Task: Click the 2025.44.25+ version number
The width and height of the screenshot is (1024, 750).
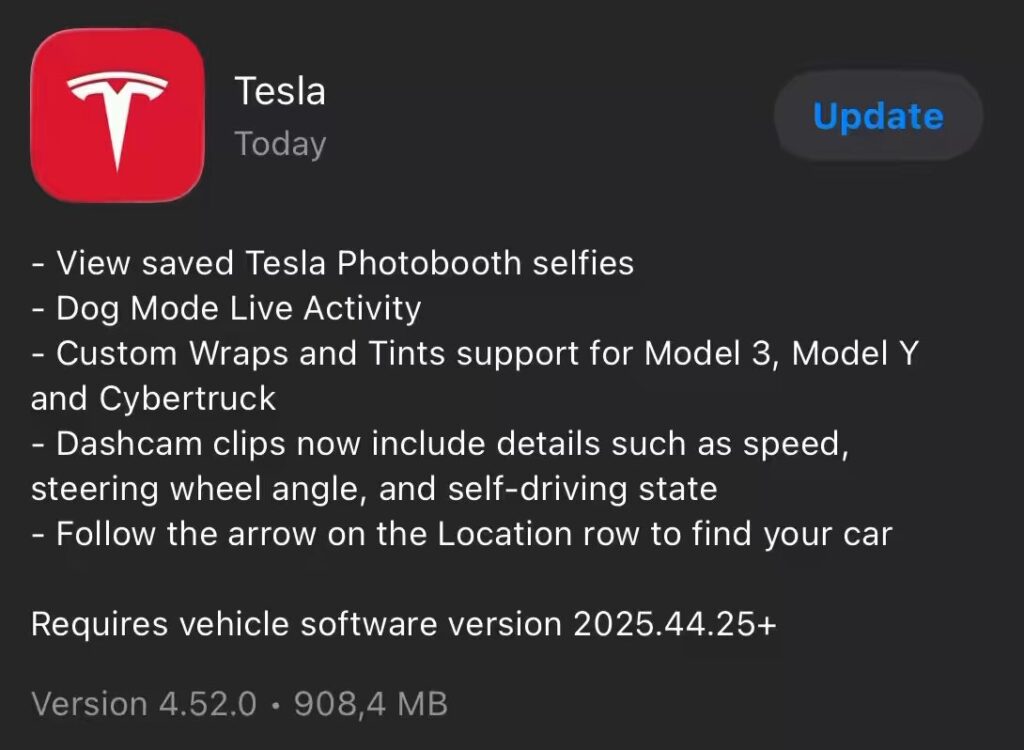Action: [675, 624]
